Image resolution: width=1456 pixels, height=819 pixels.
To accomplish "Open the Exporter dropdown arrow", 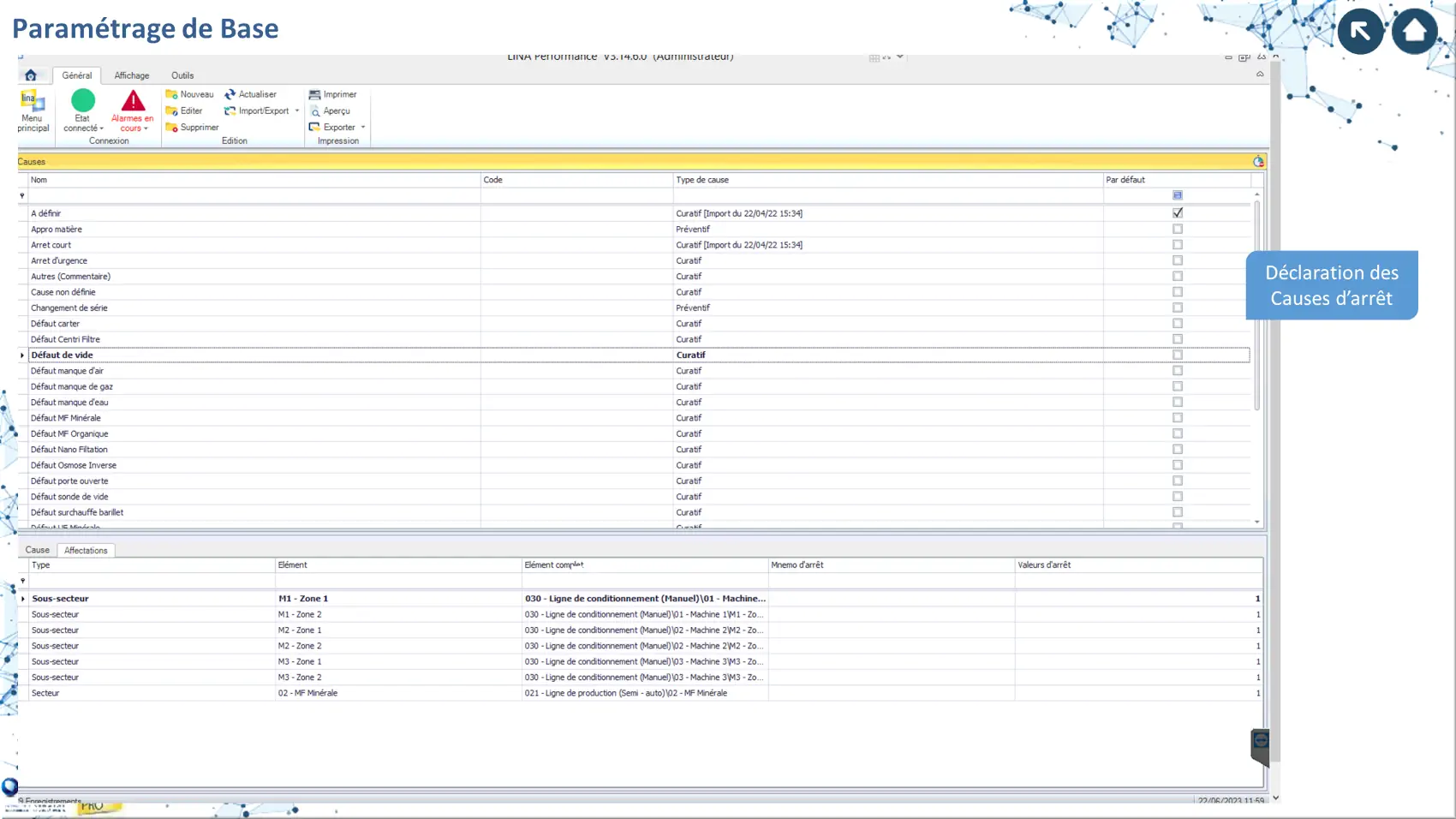I will [363, 127].
